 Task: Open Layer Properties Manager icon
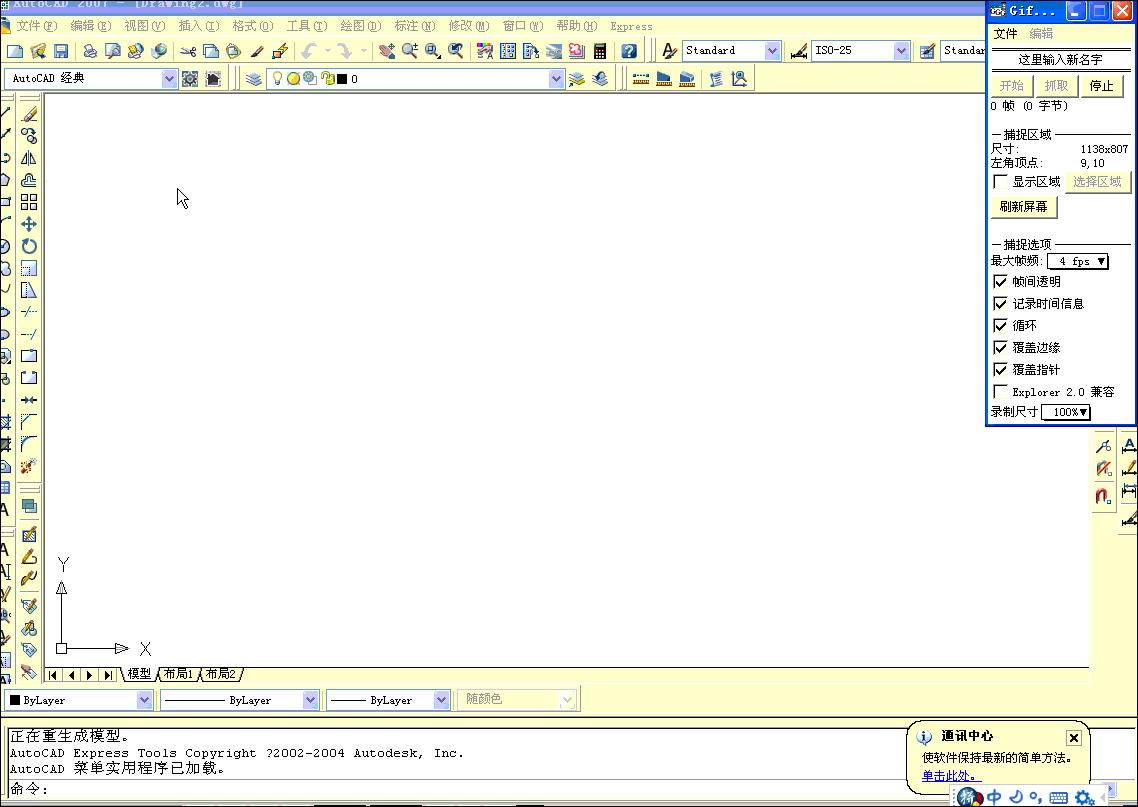(x=253, y=79)
